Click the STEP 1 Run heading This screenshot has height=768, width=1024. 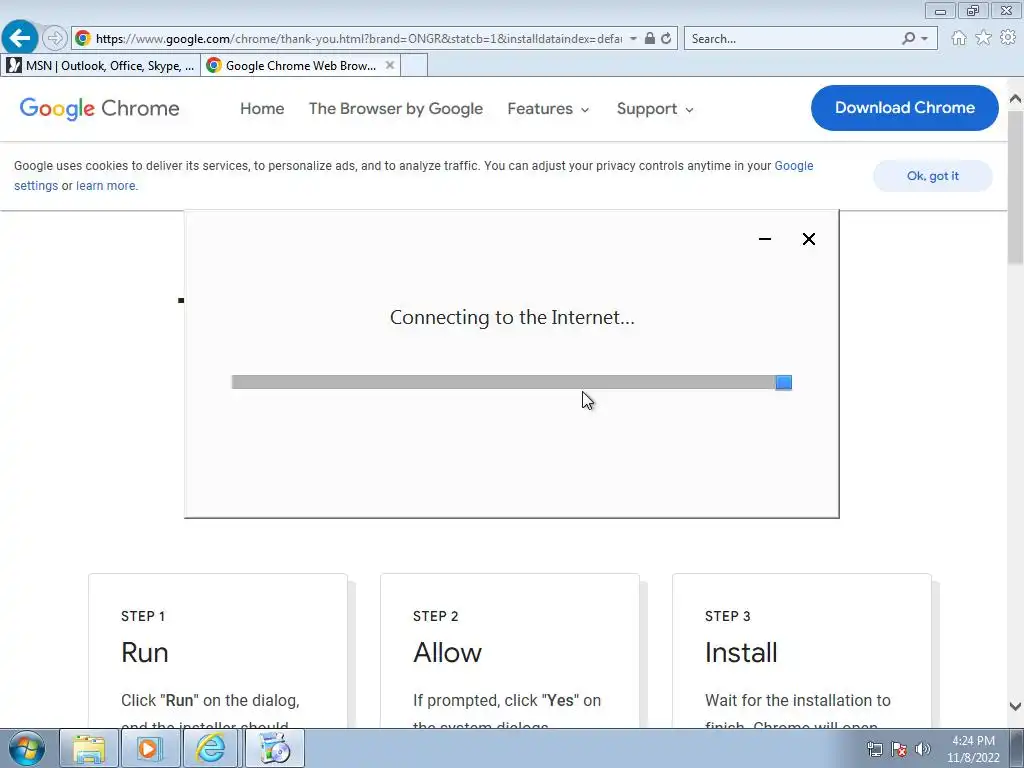pyautogui.click(x=144, y=652)
